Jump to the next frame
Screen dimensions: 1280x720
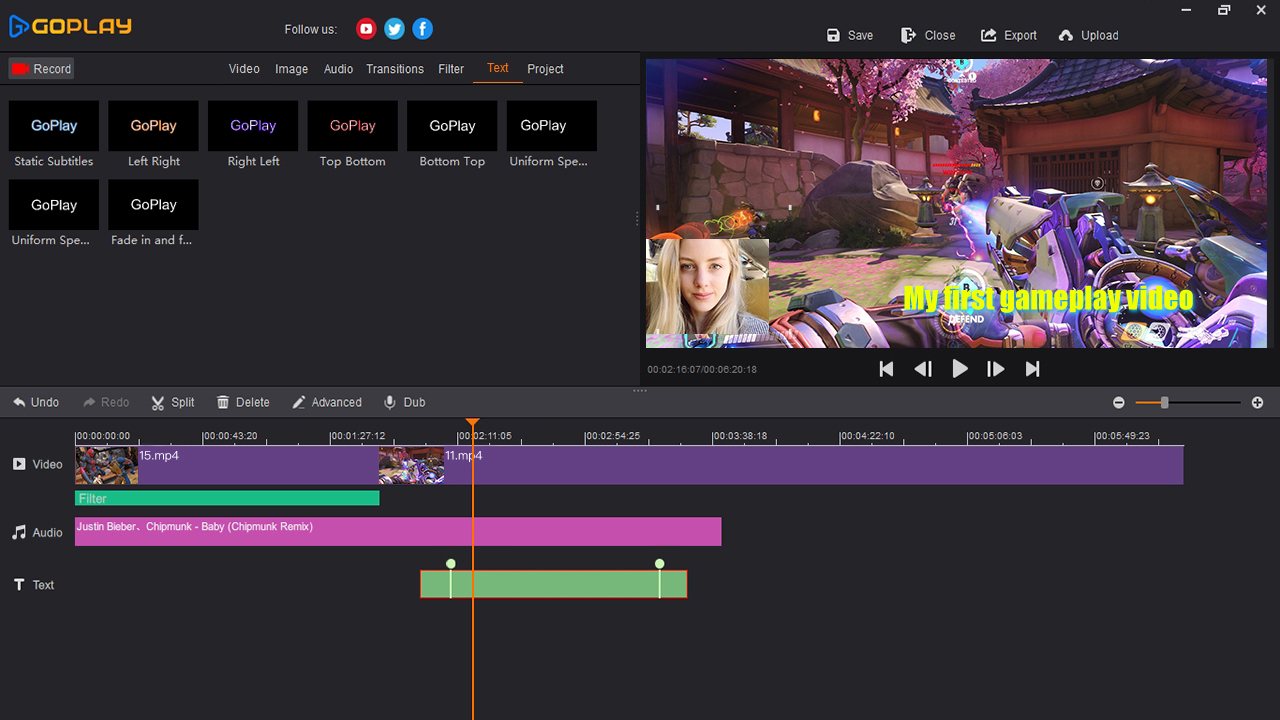[x=996, y=368]
